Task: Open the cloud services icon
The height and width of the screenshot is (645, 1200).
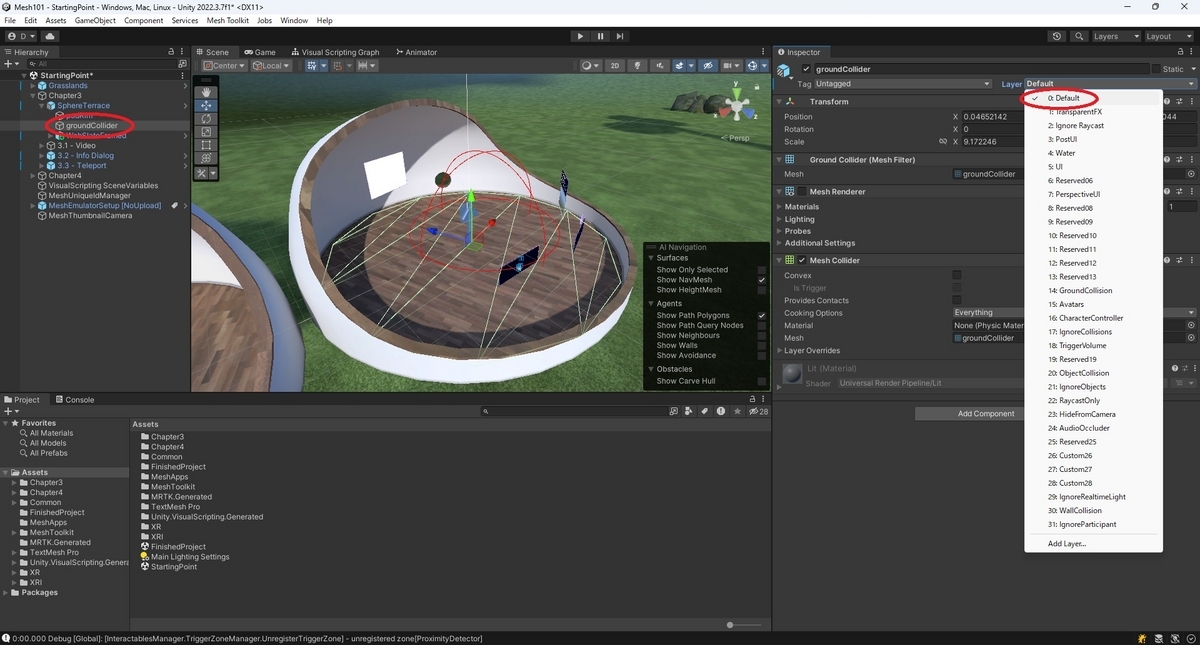Action: pyautogui.click(x=49, y=36)
